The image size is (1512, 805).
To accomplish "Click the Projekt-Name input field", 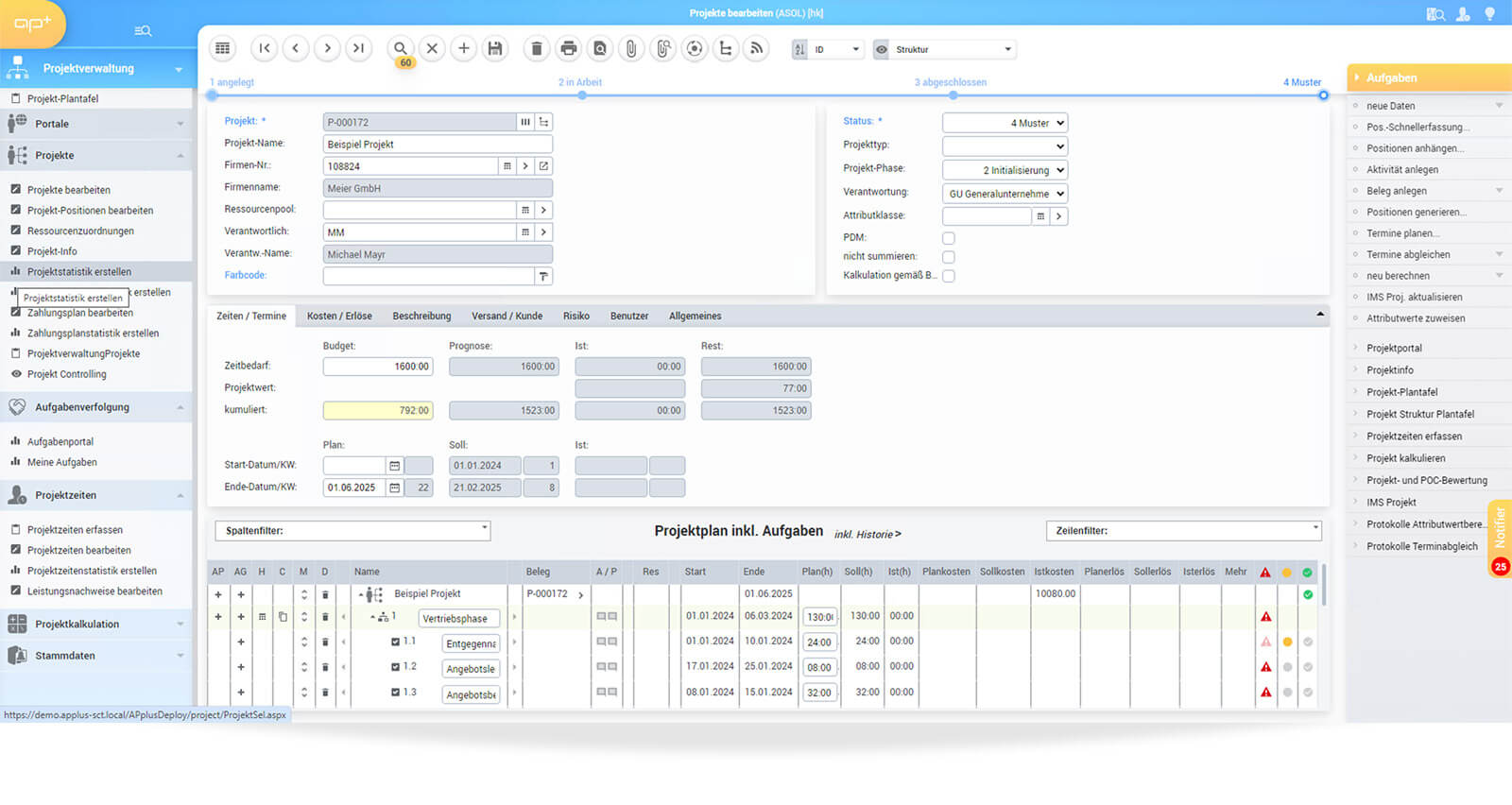I will click(x=438, y=145).
